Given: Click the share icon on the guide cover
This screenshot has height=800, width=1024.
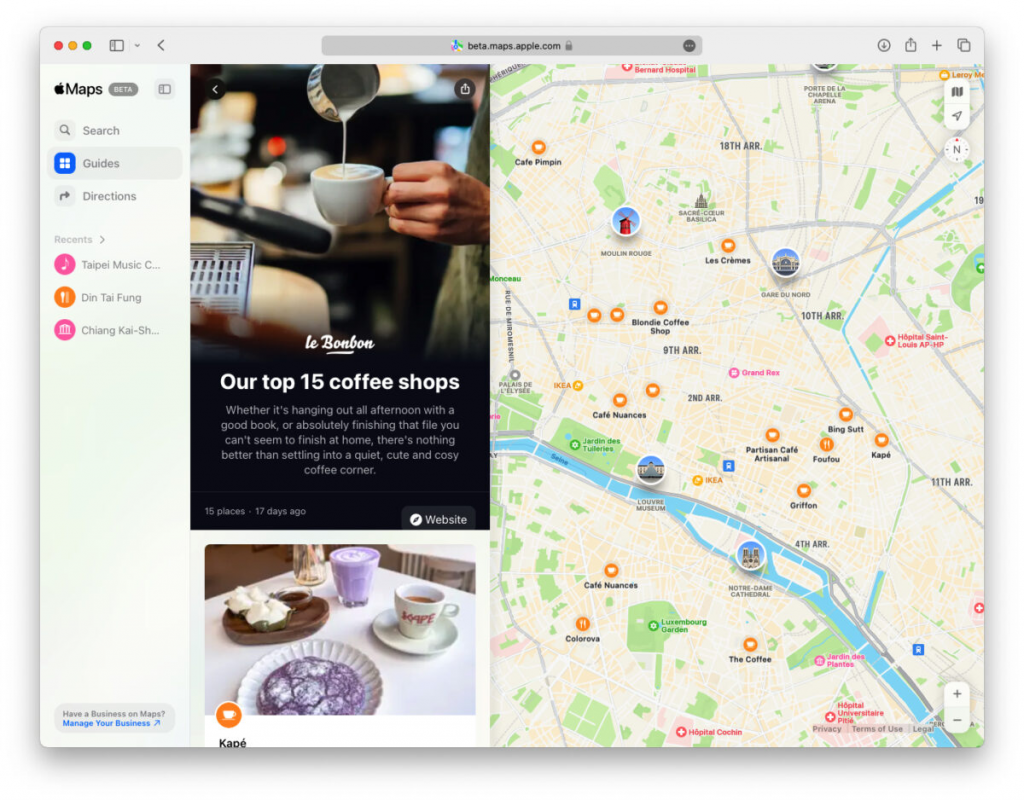Looking at the screenshot, I should 465,88.
